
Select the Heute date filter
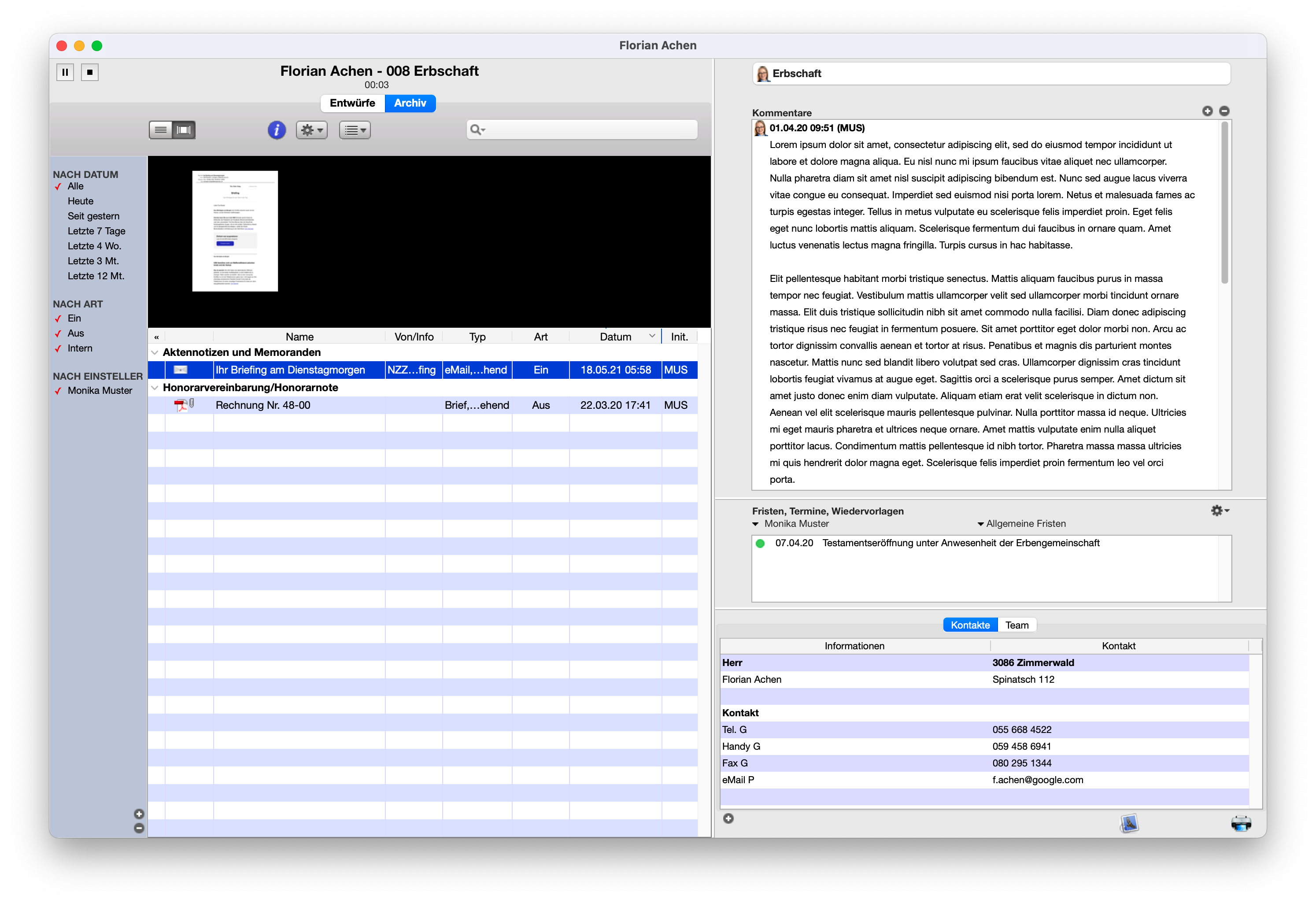pos(81,201)
